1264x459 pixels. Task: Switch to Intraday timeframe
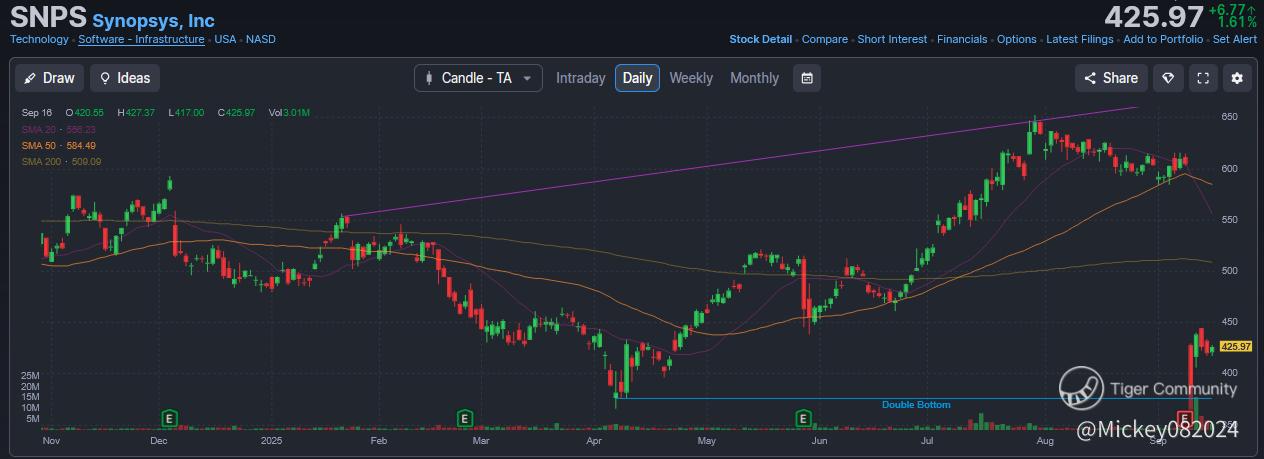click(580, 78)
